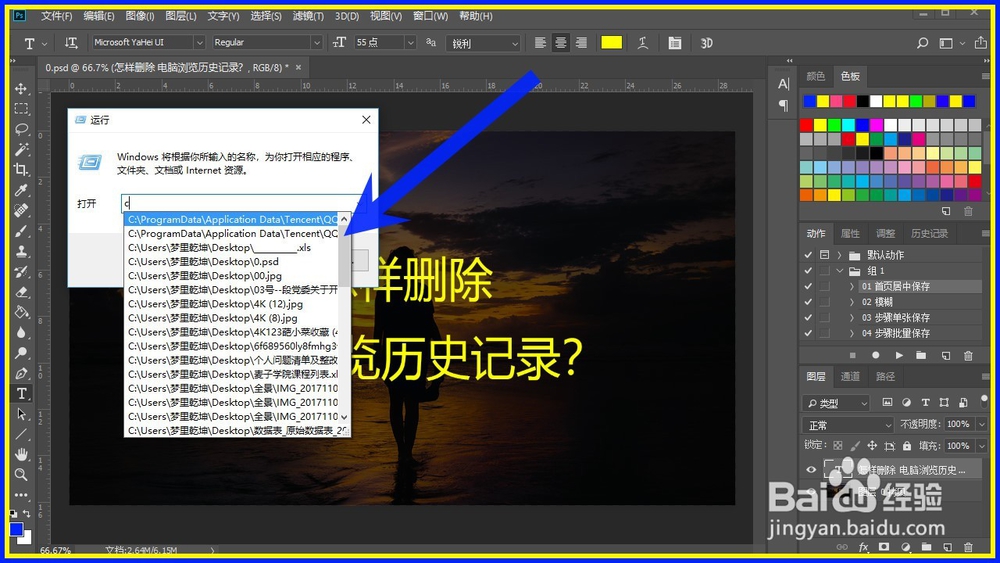The height and width of the screenshot is (563, 1000).
Task: Open the layer filter 类型 dropdown
Action: click(x=835, y=403)
